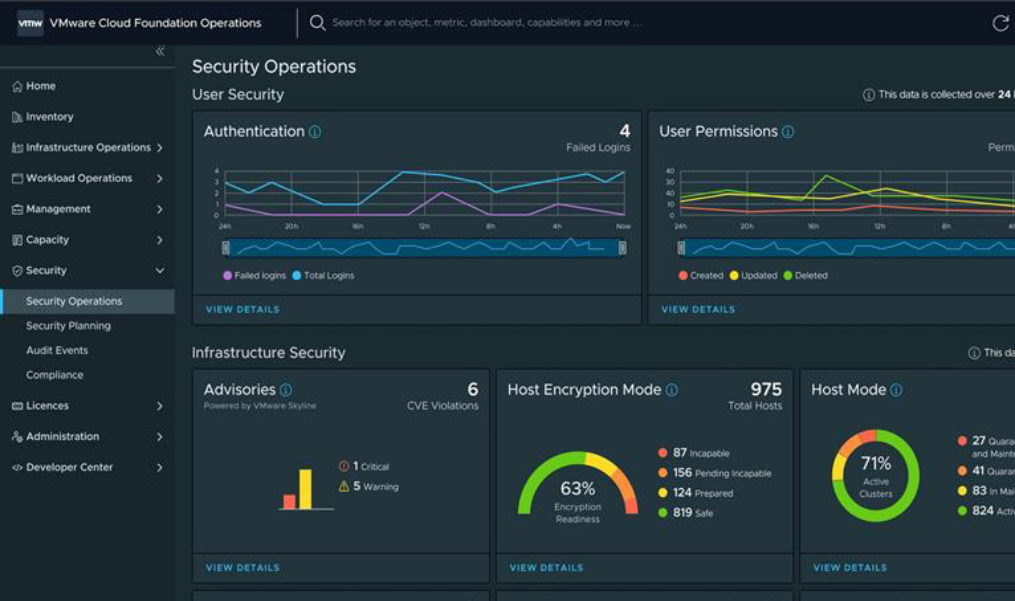Click the data collection info icon for User Security

[x=869, y=95]
